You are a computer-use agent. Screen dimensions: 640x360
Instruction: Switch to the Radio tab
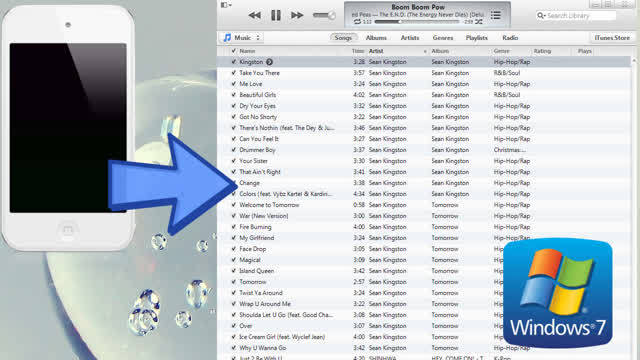point(510,38)
